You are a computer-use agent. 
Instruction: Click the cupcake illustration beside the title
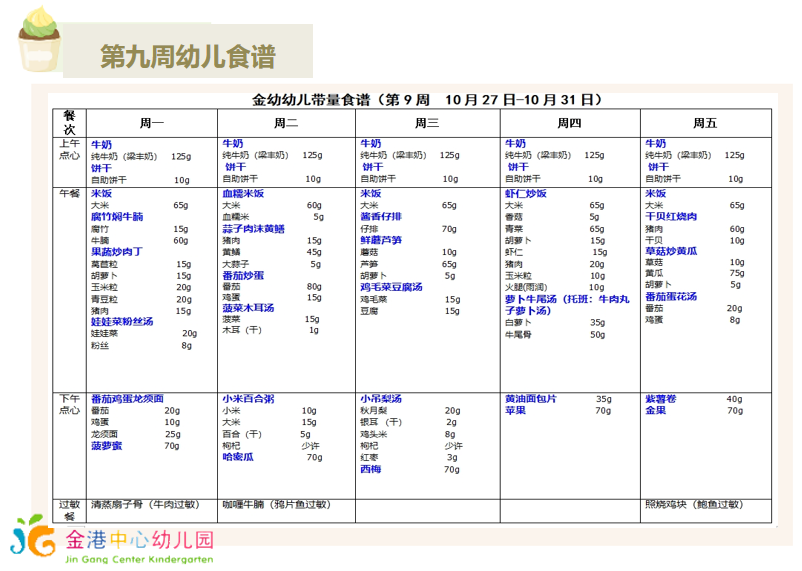[x=39, y=39]
